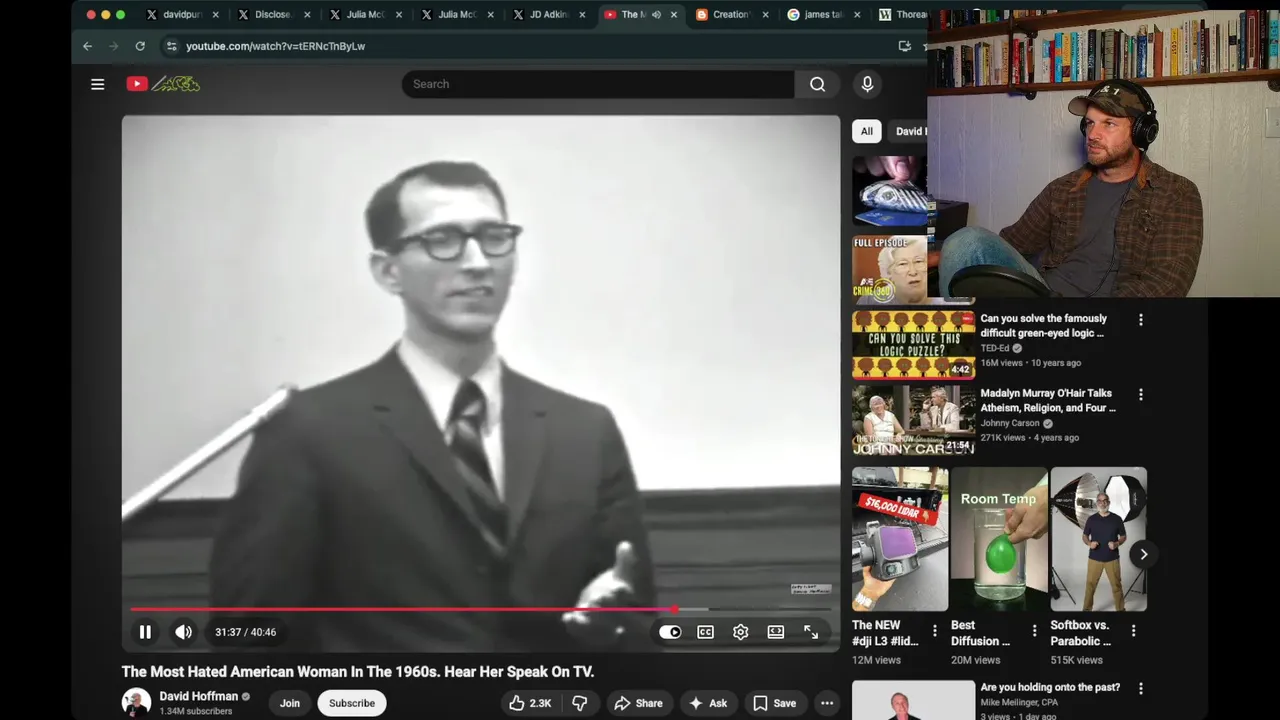Turn on closed captions (CC)
This screenshot has height=720, width=1280.
pyautogui.click(x=706, y=632)
